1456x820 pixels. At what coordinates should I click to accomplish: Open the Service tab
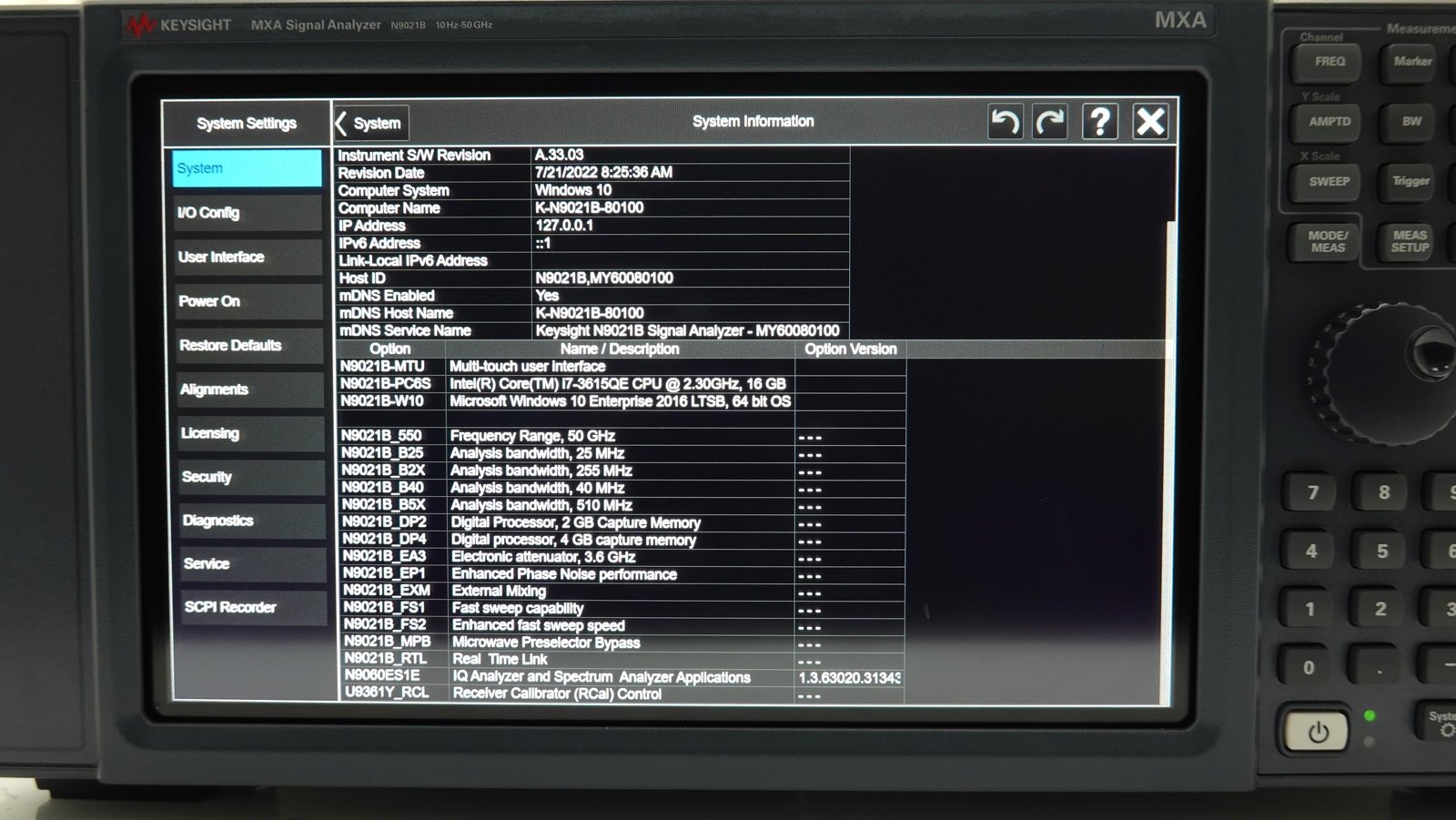253,563
